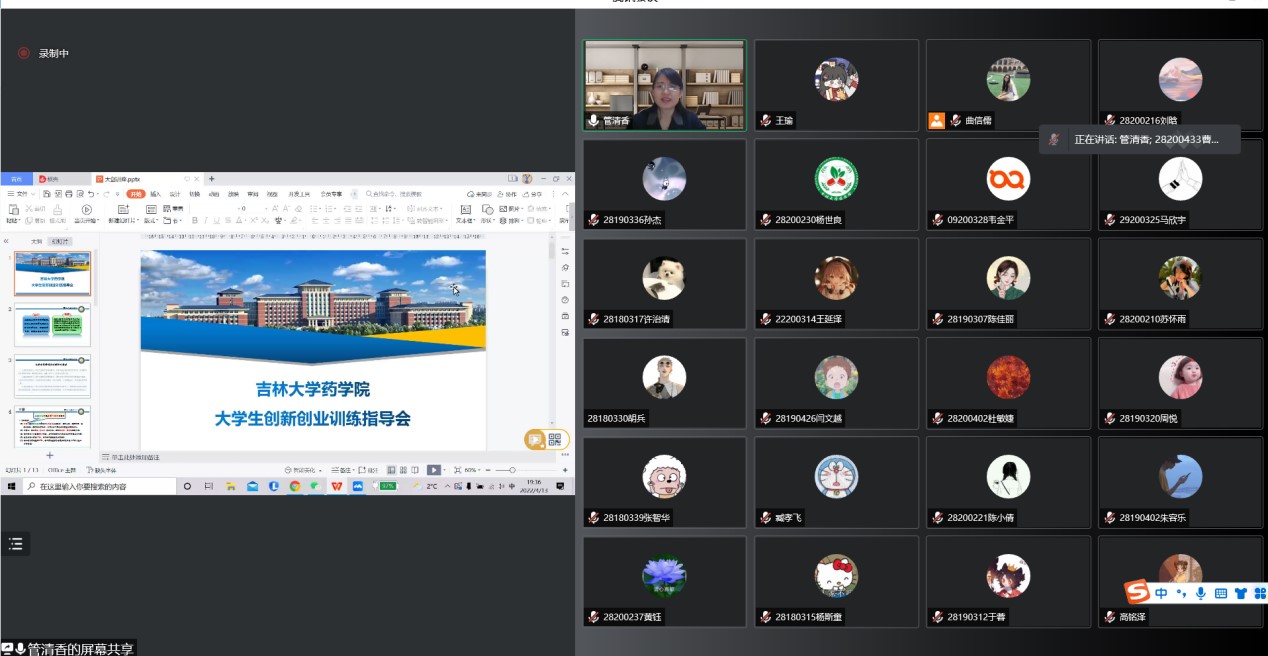Click the microphone icon on 管清香's video tile

coord(594,120)
